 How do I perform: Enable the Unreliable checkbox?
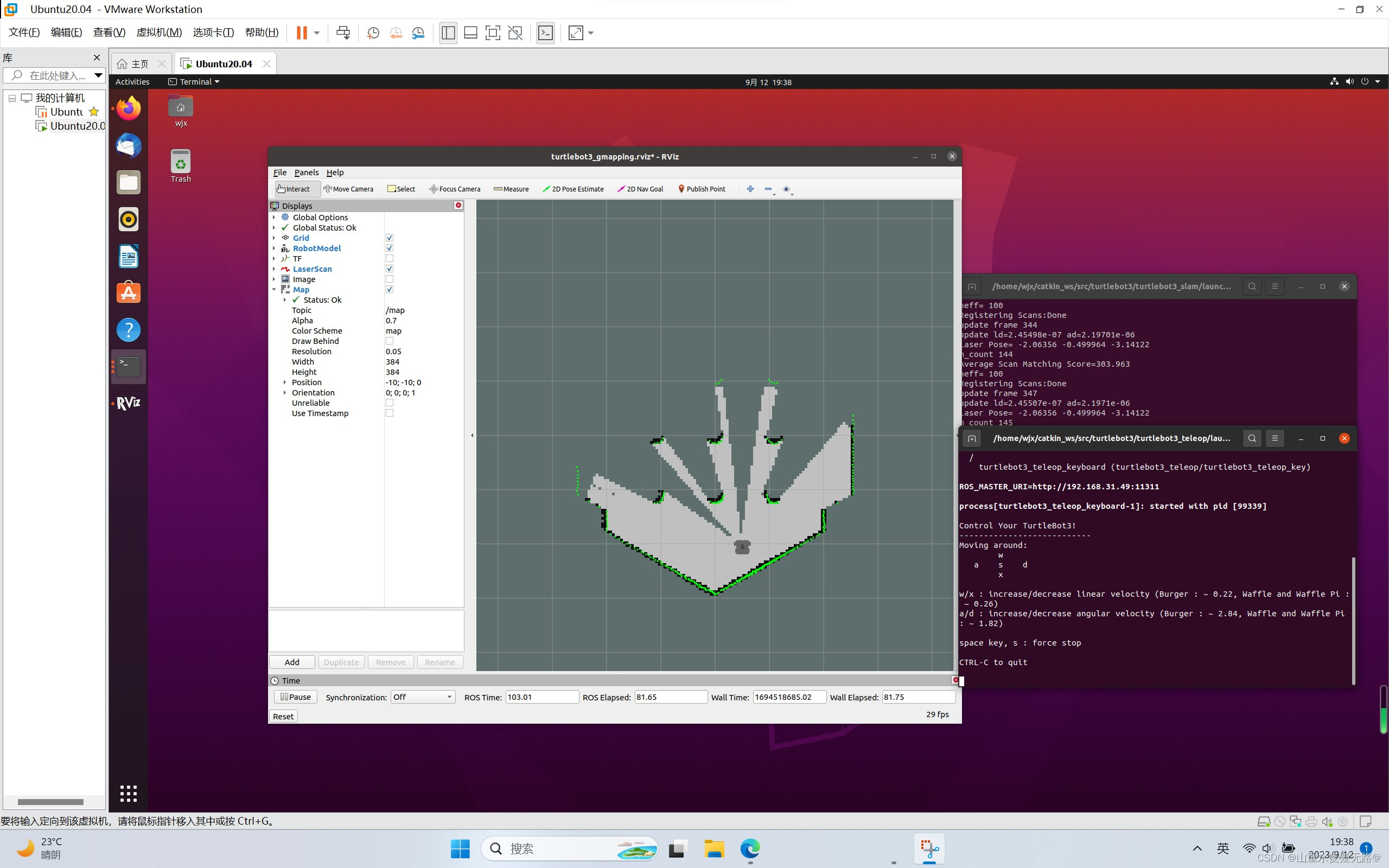[x=389, y=403]
